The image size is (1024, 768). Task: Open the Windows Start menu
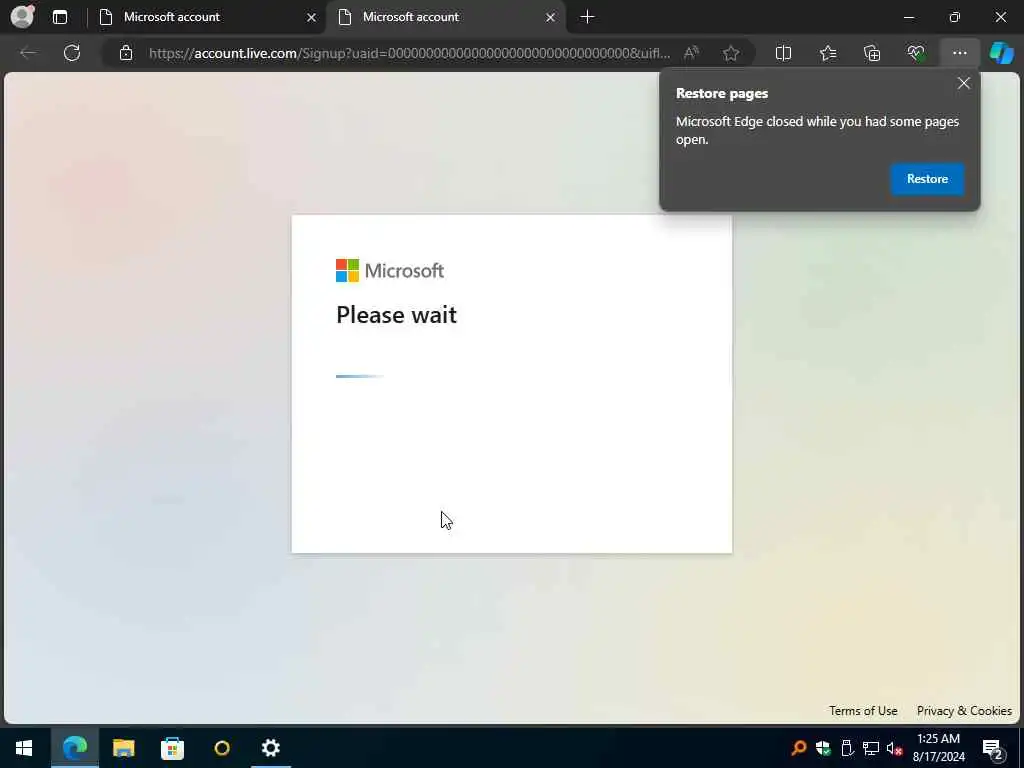tap(24, 748)
